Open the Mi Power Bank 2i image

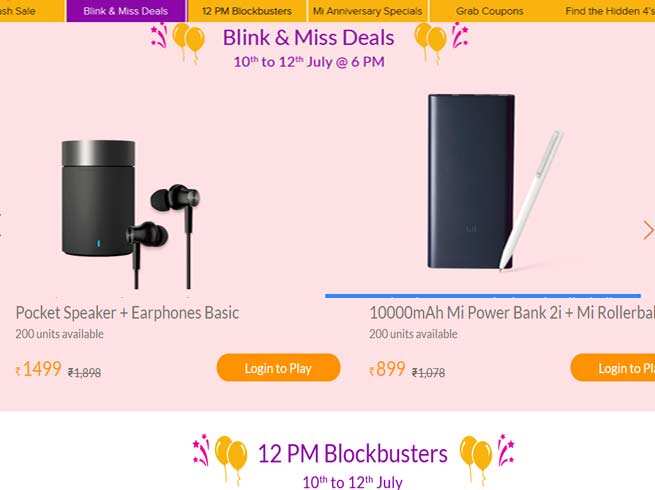click(494, 182)
